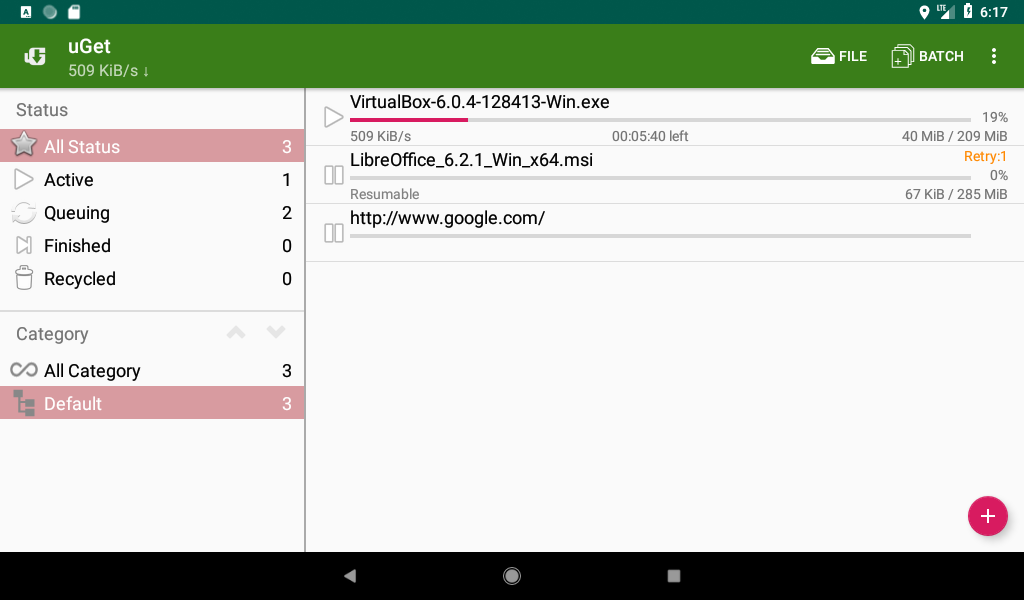
Task: Click the orange Retry:1 label
Action: [985, 157]
